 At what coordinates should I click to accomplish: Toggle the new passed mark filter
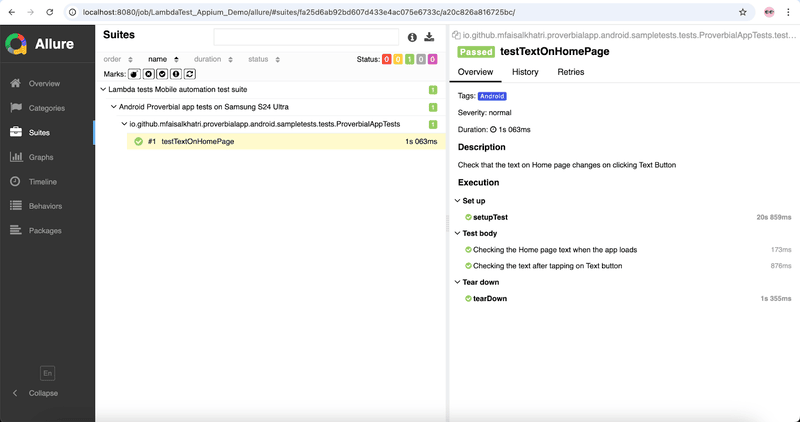coord(162,74)
